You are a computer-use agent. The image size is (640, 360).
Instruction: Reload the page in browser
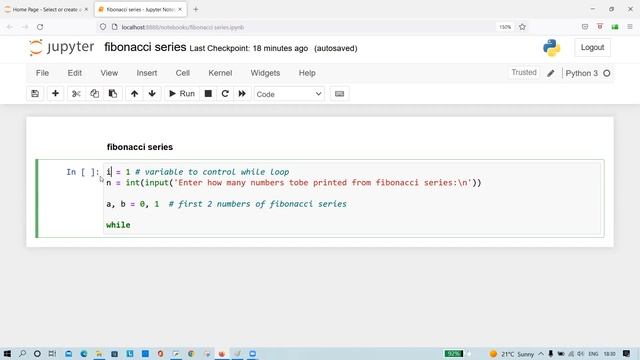coord(40,27)
